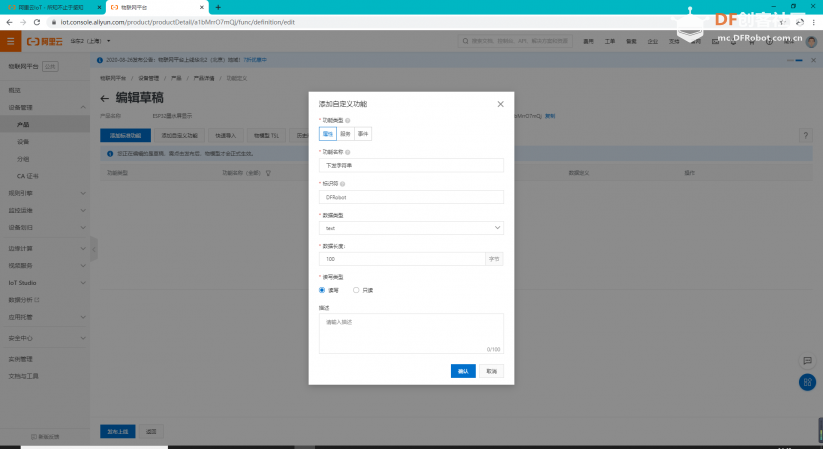Image resolution: width=823 pixels, height=449 pixels.
Task: Click the help icon beside 功能名称 label
Action: [348, 152]
